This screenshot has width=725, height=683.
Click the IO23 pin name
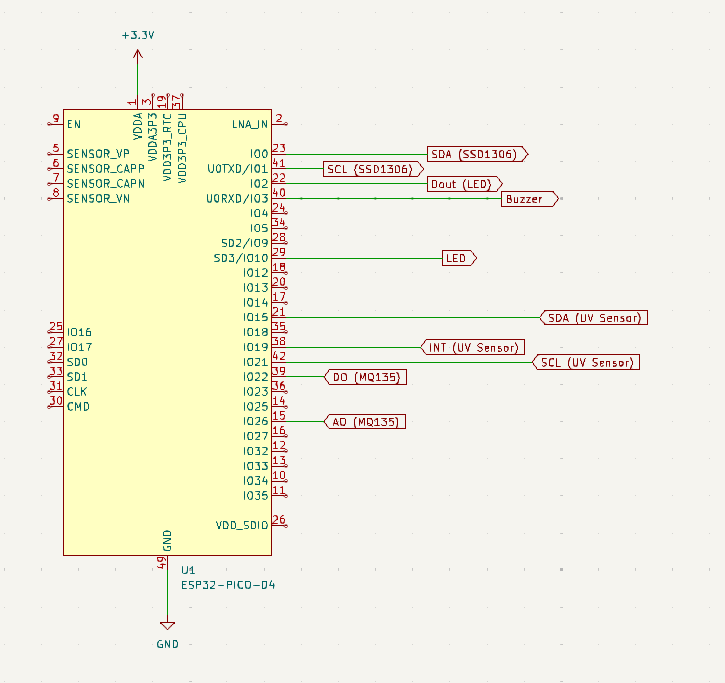click(256, 392)
